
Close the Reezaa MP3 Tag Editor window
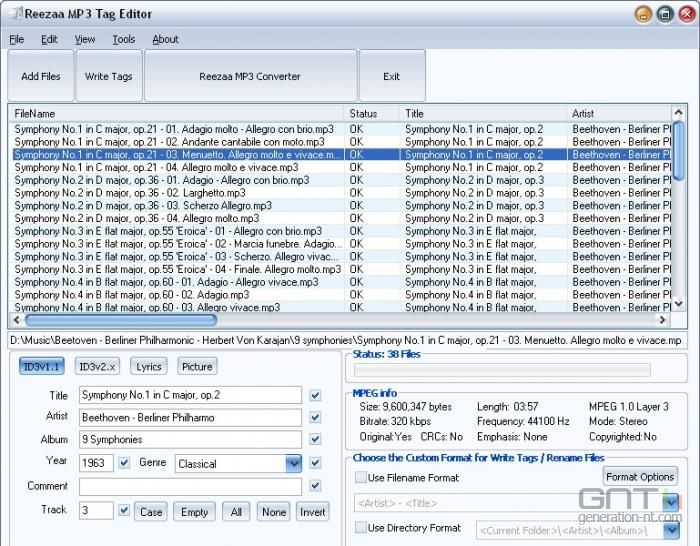pyautogui.click(x=687, y=15)
